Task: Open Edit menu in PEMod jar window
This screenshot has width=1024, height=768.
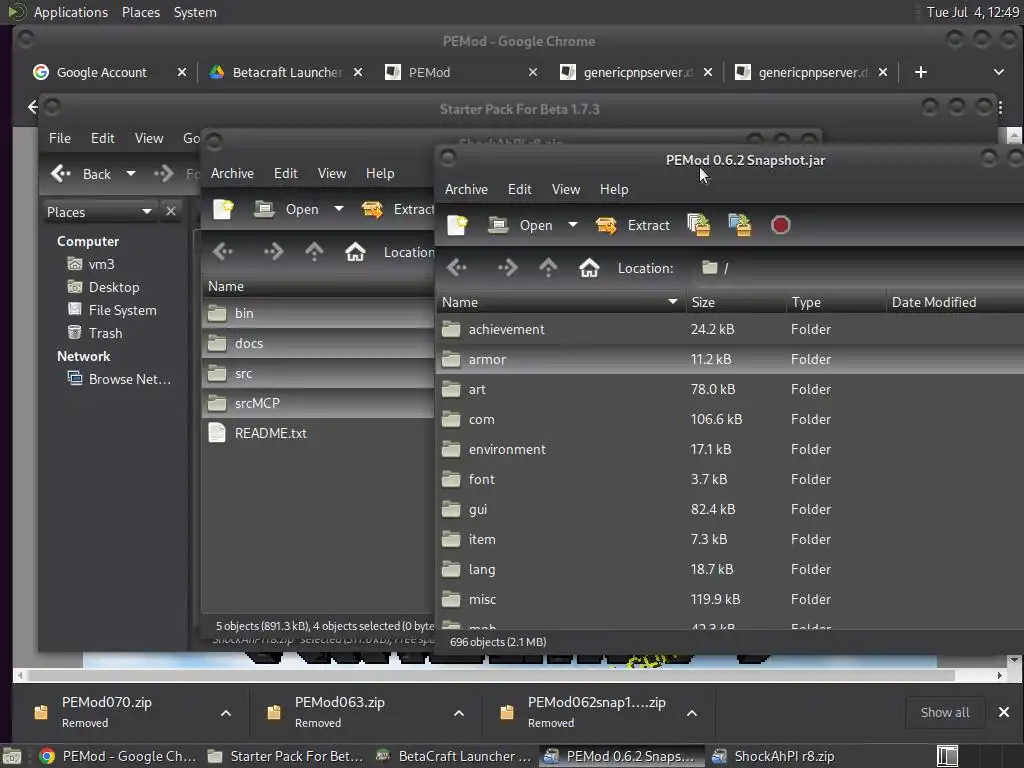Action: (x=520, y=189)
